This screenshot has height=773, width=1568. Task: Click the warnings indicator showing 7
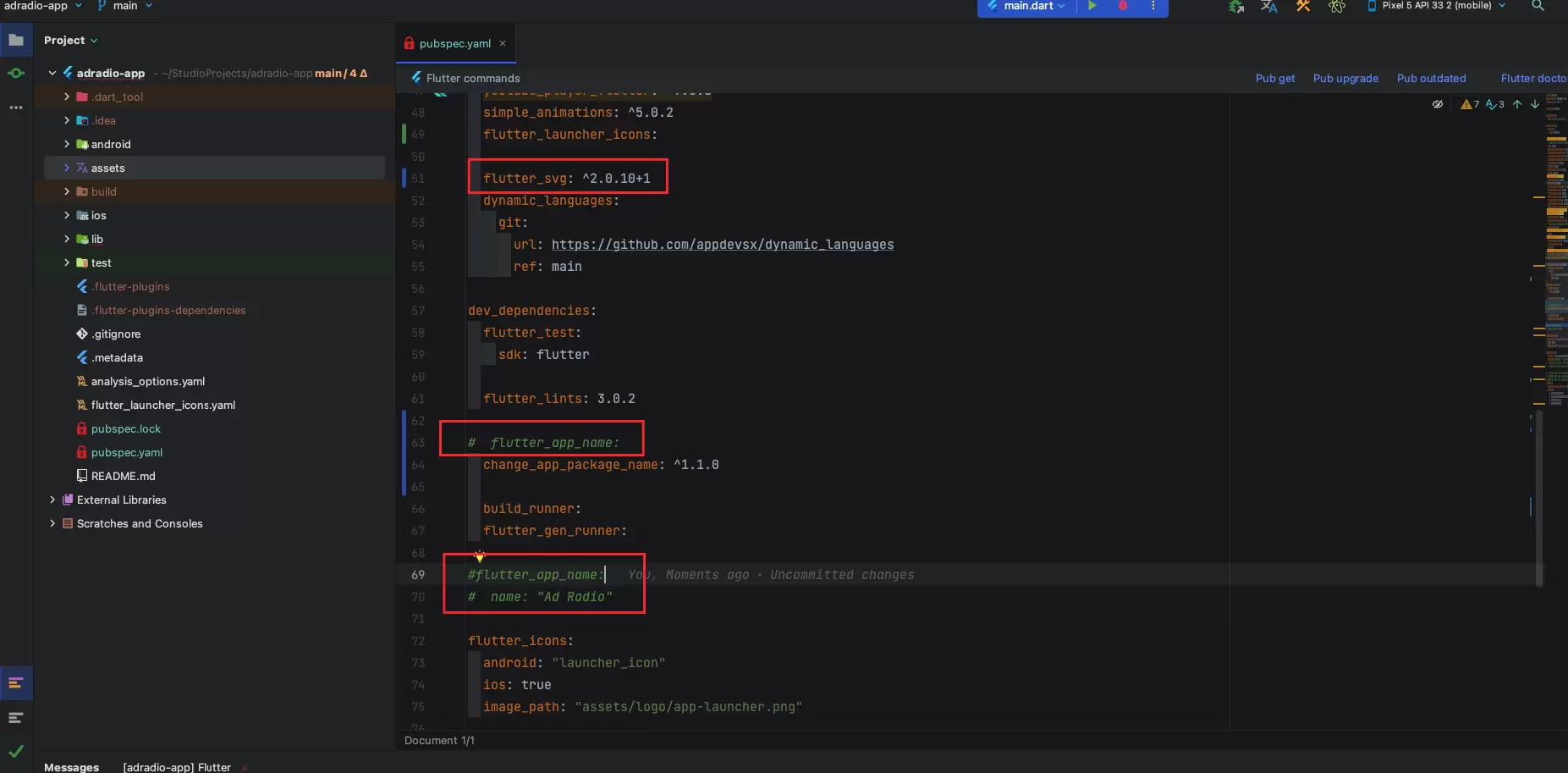click(x=1470, y=104)
